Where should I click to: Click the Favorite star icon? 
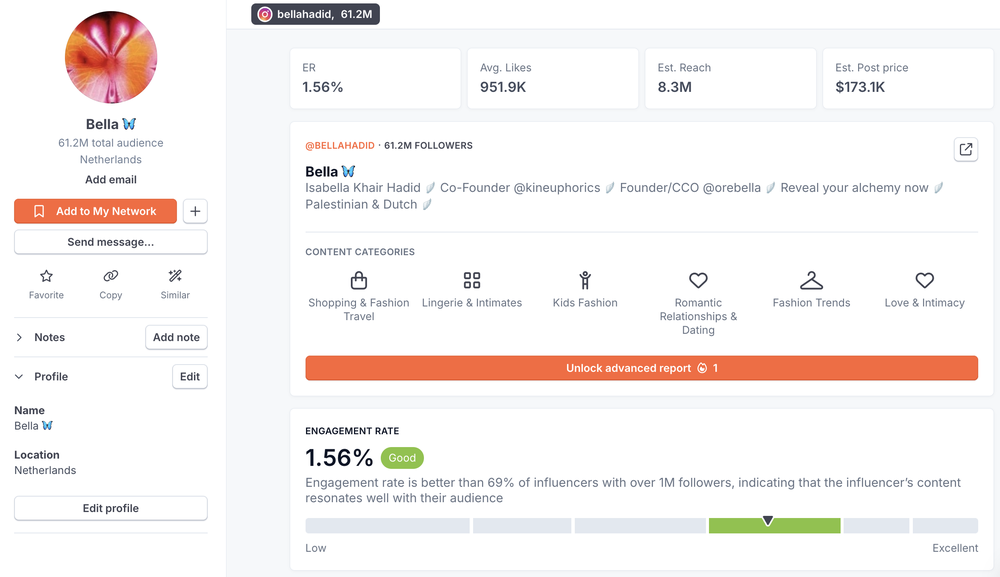tap(46, 276)
